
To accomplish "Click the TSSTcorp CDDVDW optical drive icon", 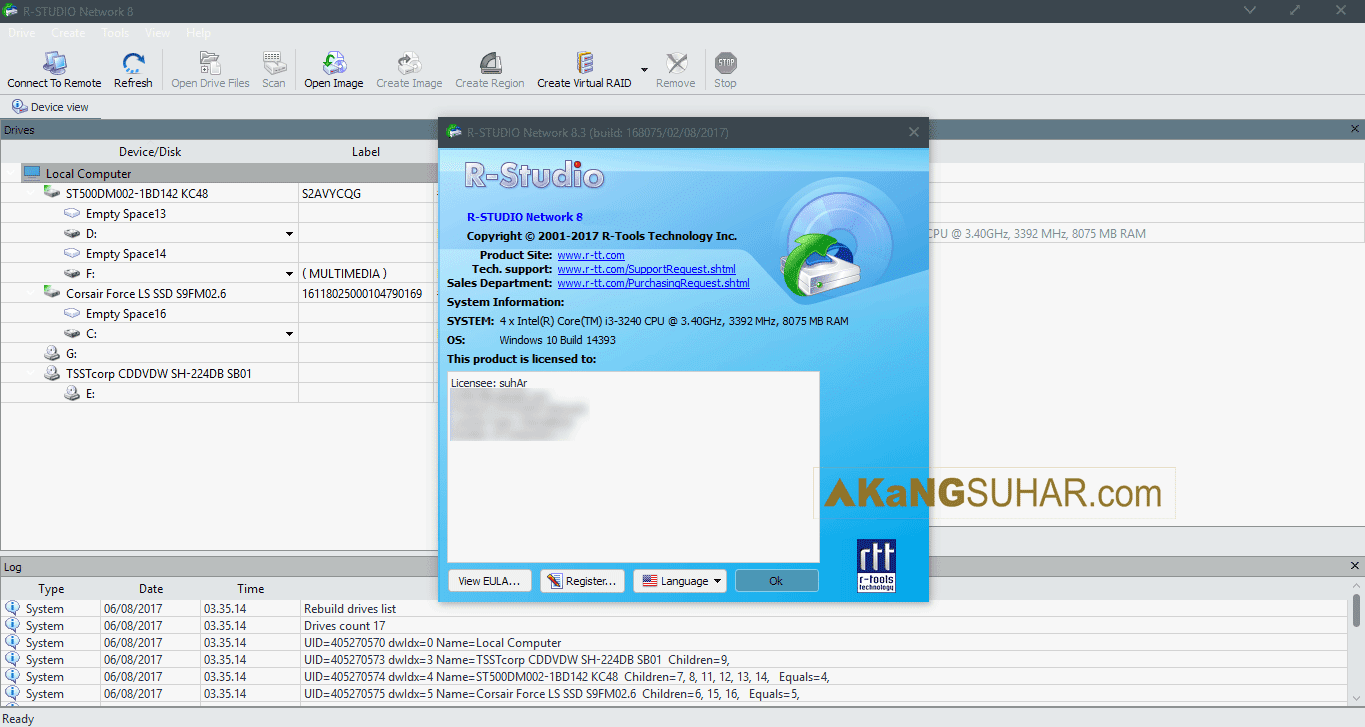I will (x=51, y=373).
